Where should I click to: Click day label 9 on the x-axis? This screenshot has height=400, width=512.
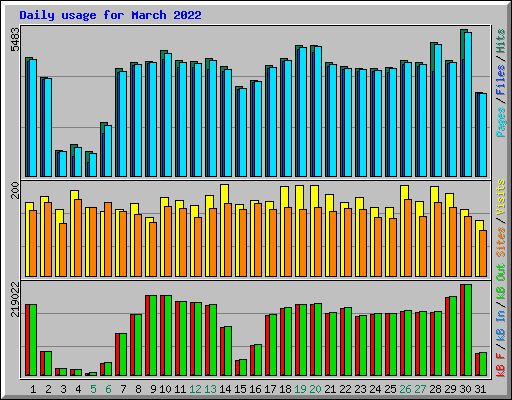pyautogui.click(x=153, y=389)
